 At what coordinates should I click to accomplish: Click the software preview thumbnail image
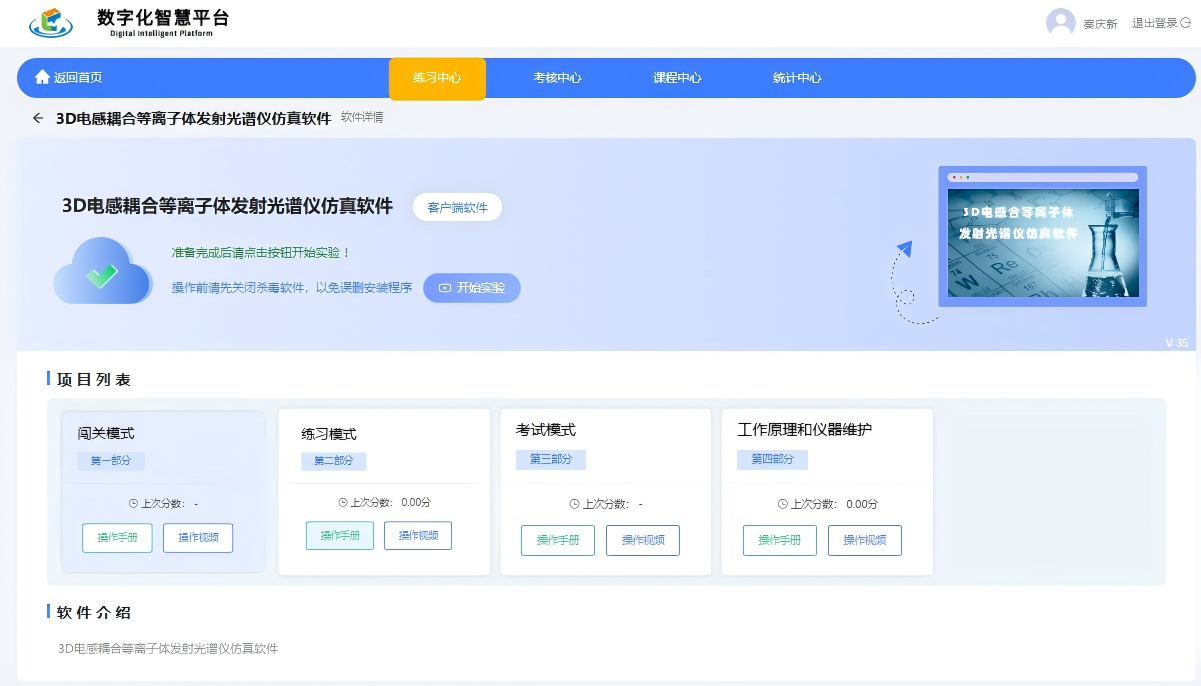(1042, 238)
